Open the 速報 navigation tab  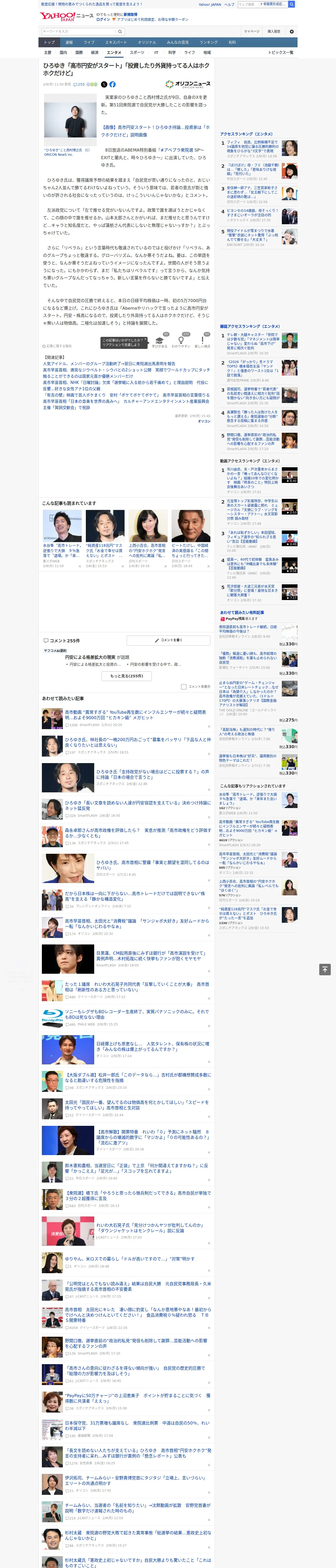click(69, 43)
